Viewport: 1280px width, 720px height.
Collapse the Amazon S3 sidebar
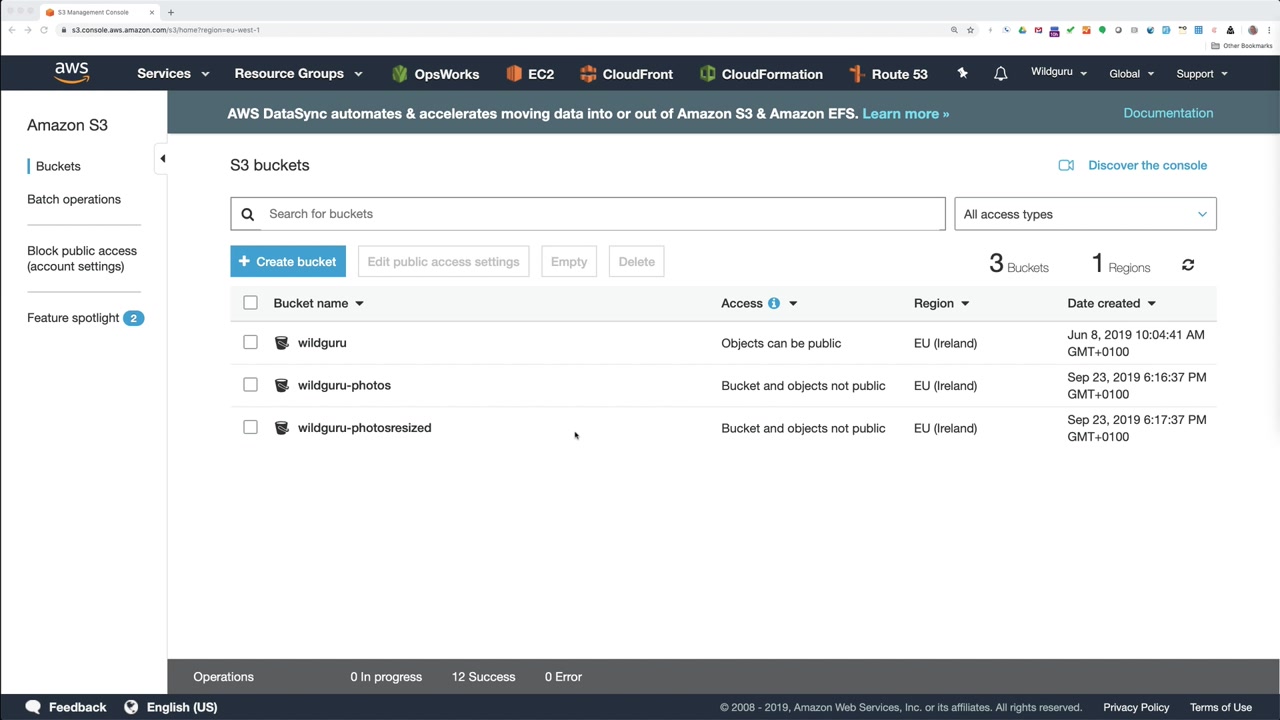click(x=162, y=158)
